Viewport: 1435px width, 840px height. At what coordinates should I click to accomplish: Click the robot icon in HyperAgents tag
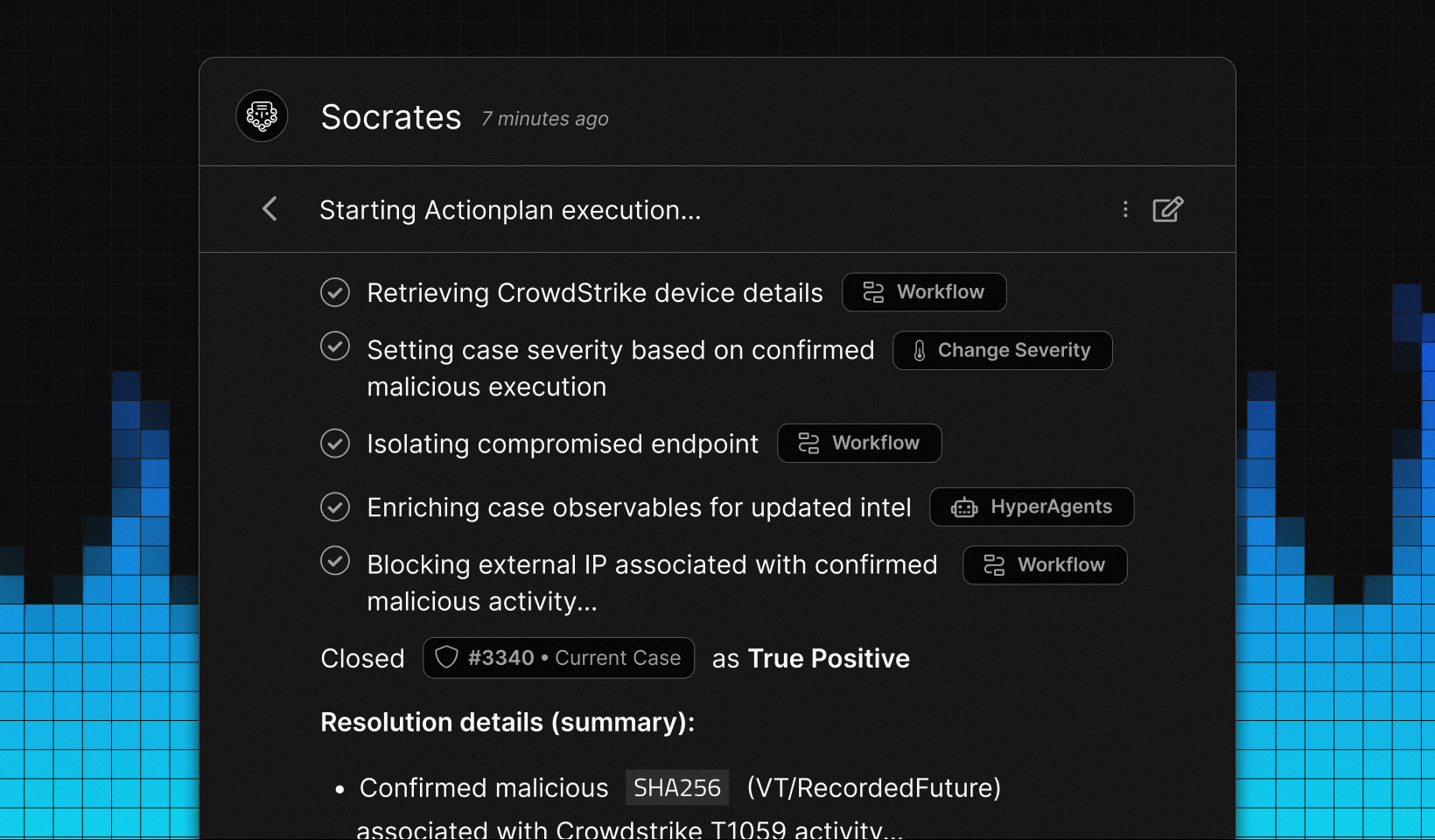point(964,507)
